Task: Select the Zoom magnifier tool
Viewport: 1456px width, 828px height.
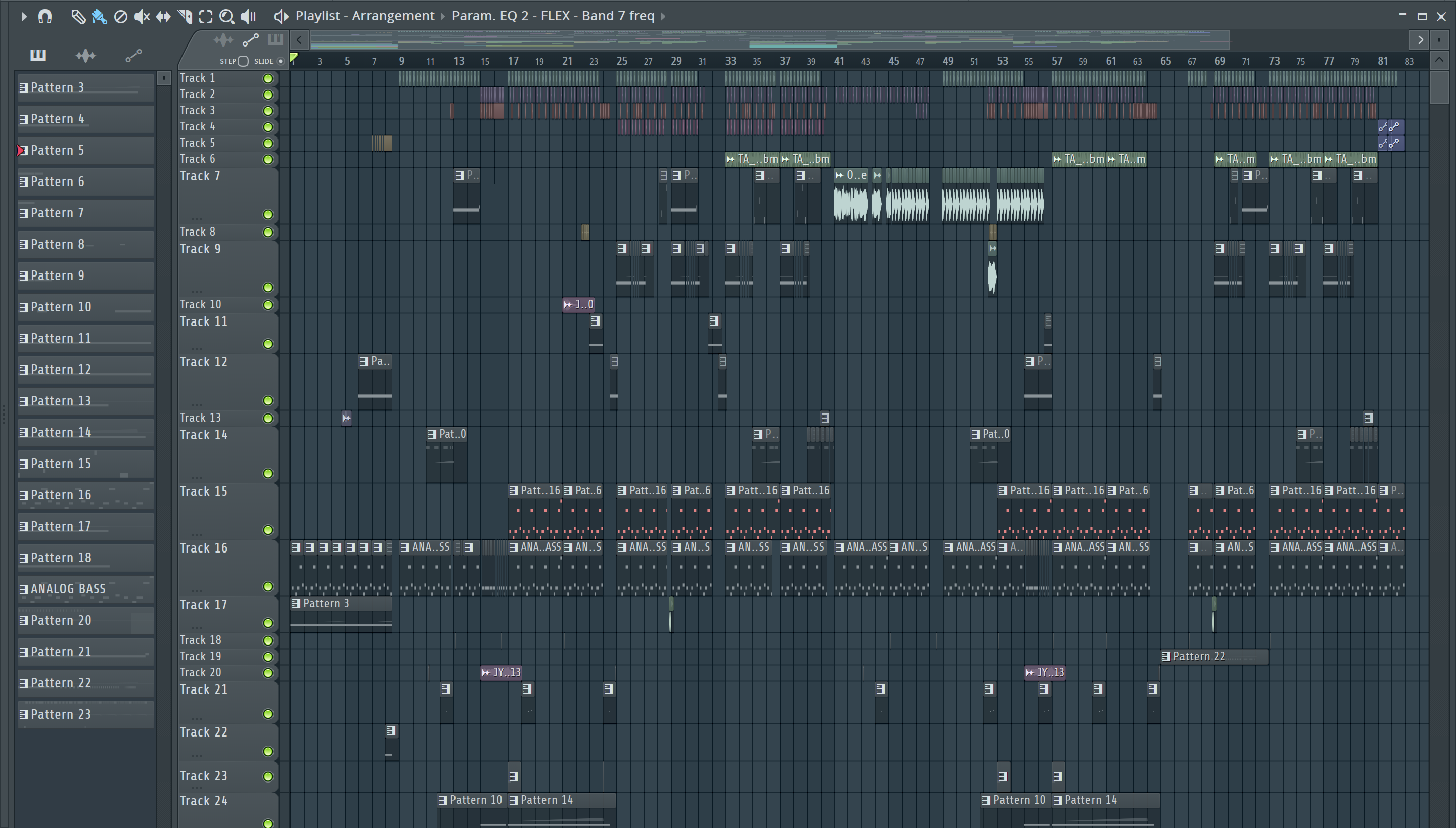Action: point(227,17)
